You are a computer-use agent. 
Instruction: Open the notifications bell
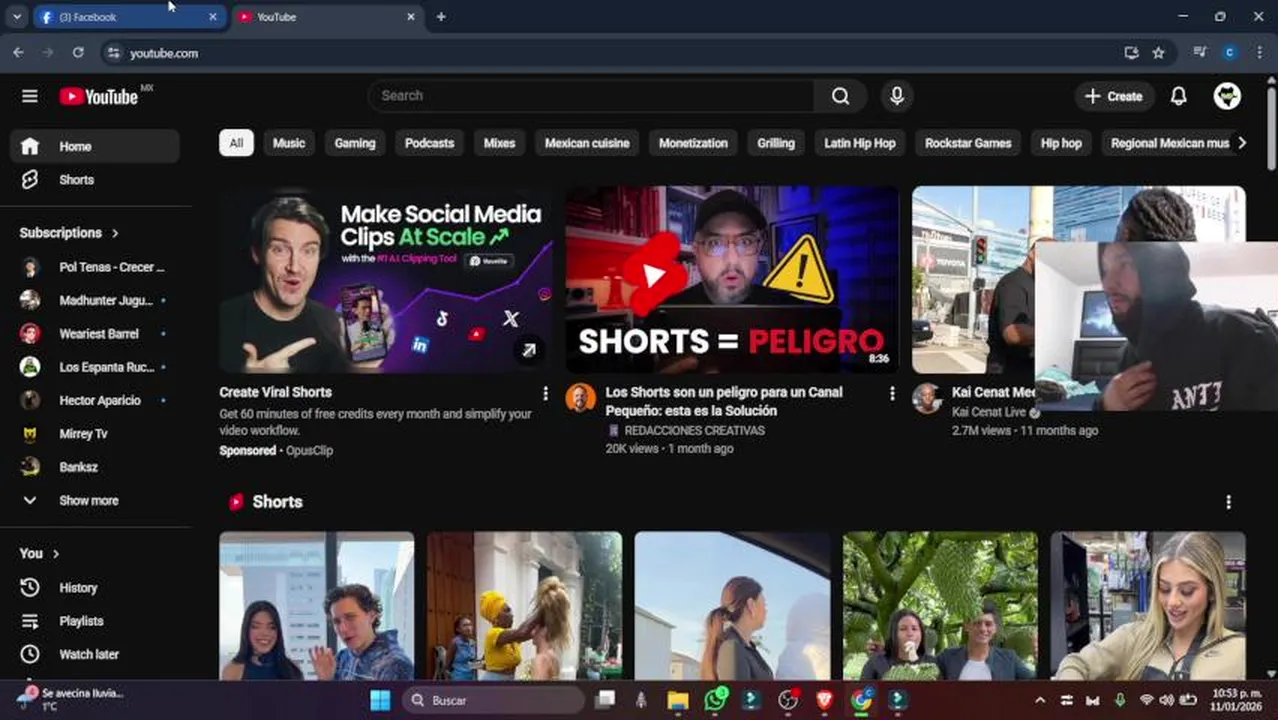pos(1178,96)
